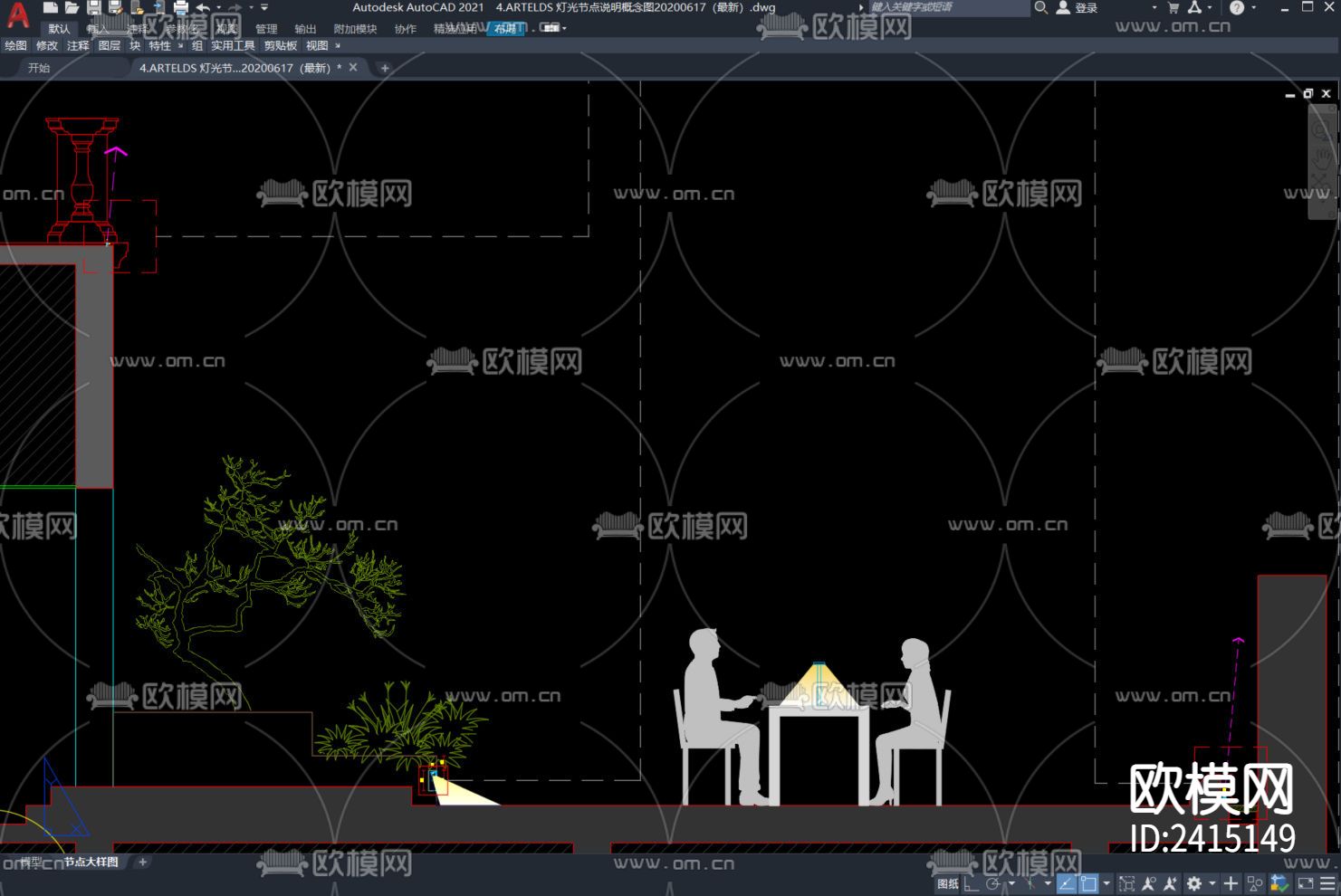Click the 剪贴板 panel button
Viewport: 1341px width, 896px height.
tap(281, 45)
